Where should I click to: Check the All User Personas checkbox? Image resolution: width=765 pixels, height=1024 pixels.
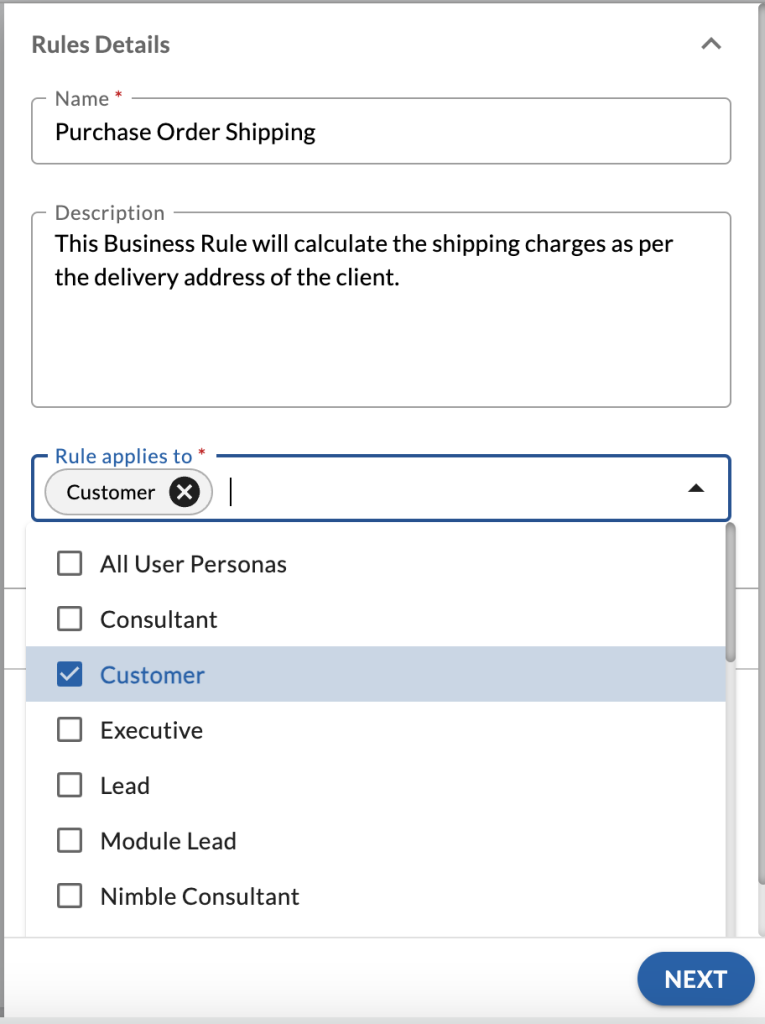click(69, 564)
